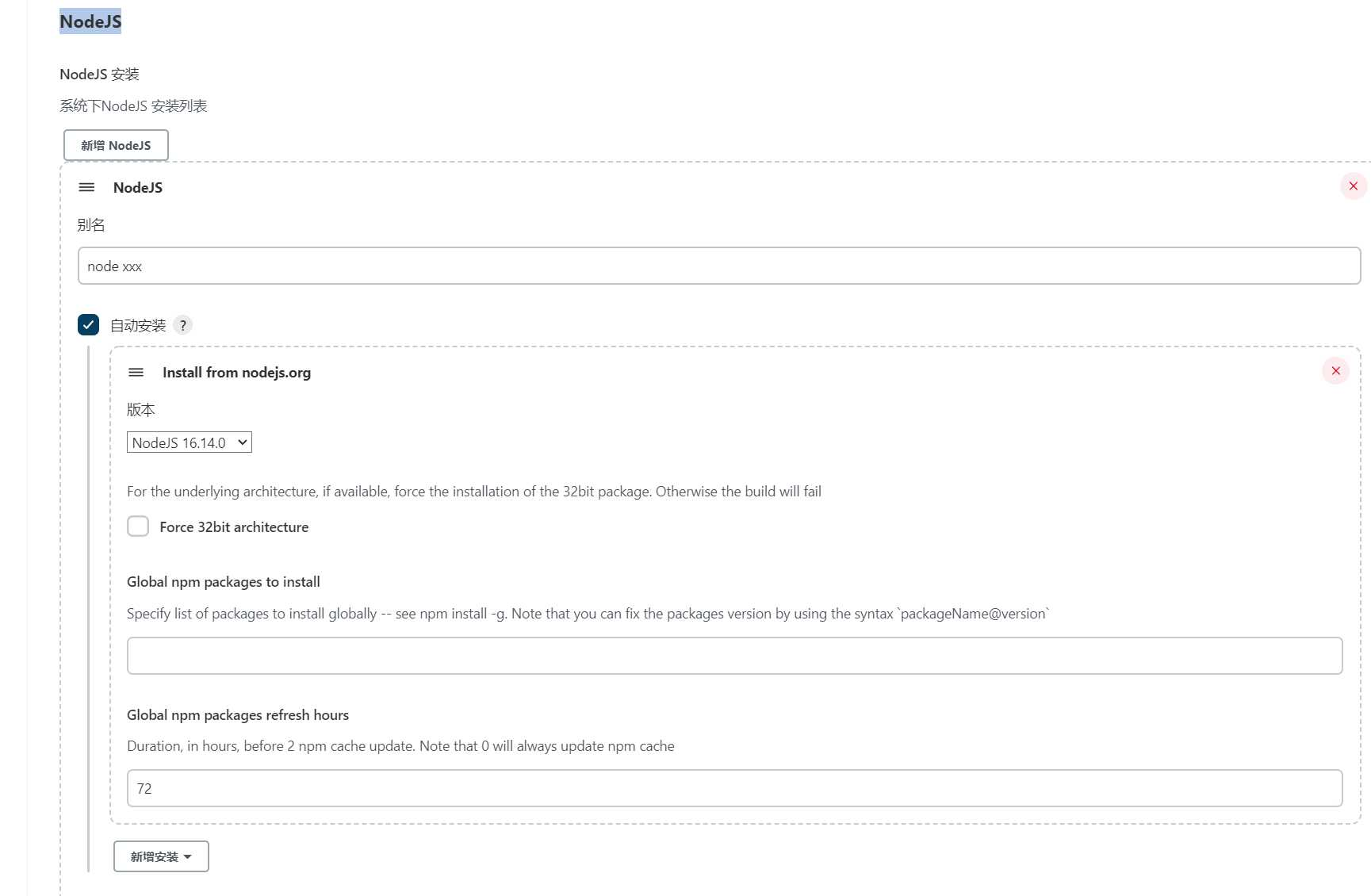The height and width of the screenshot is (896, 1371).
Task: Open help for 自动安装 option
Action: (182, 325)
